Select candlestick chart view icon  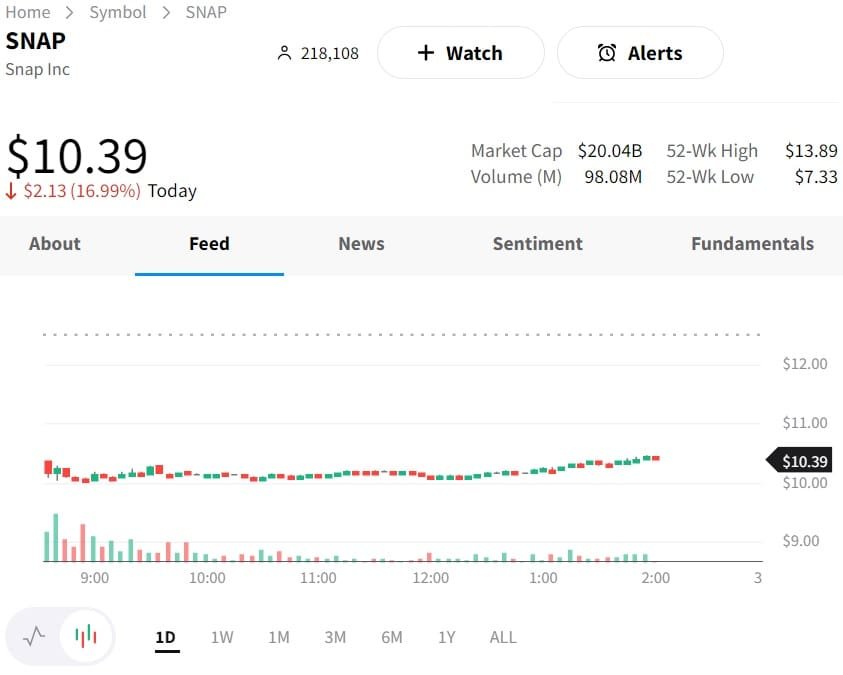(x=87, y=636)
